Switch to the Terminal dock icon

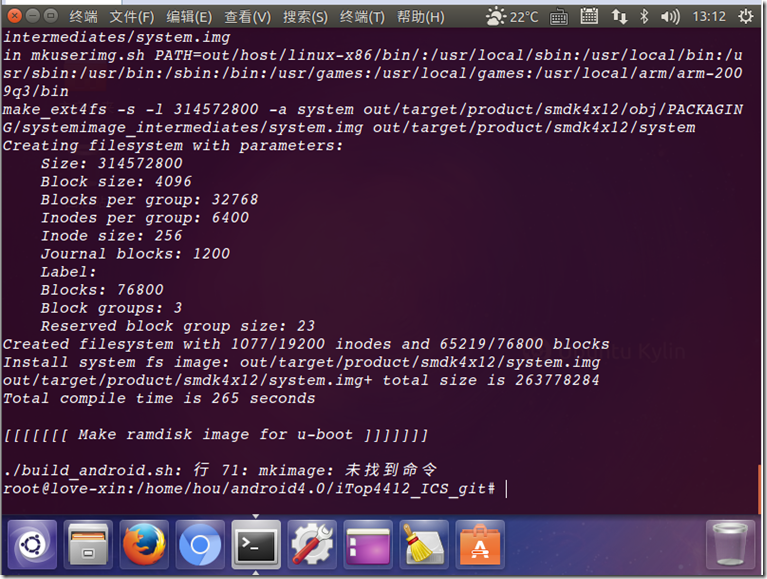click(x=256, y=544)
